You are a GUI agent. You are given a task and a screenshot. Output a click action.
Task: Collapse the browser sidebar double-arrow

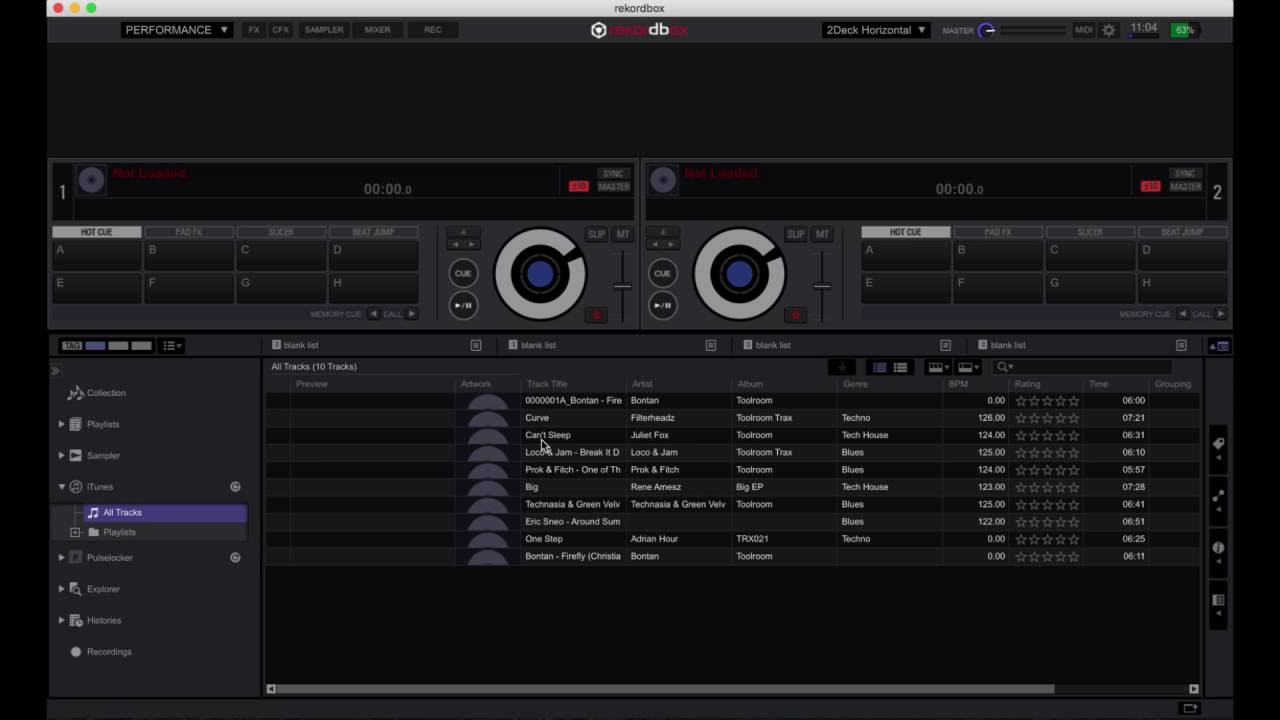pyautogui.click(x=56, y=371)
